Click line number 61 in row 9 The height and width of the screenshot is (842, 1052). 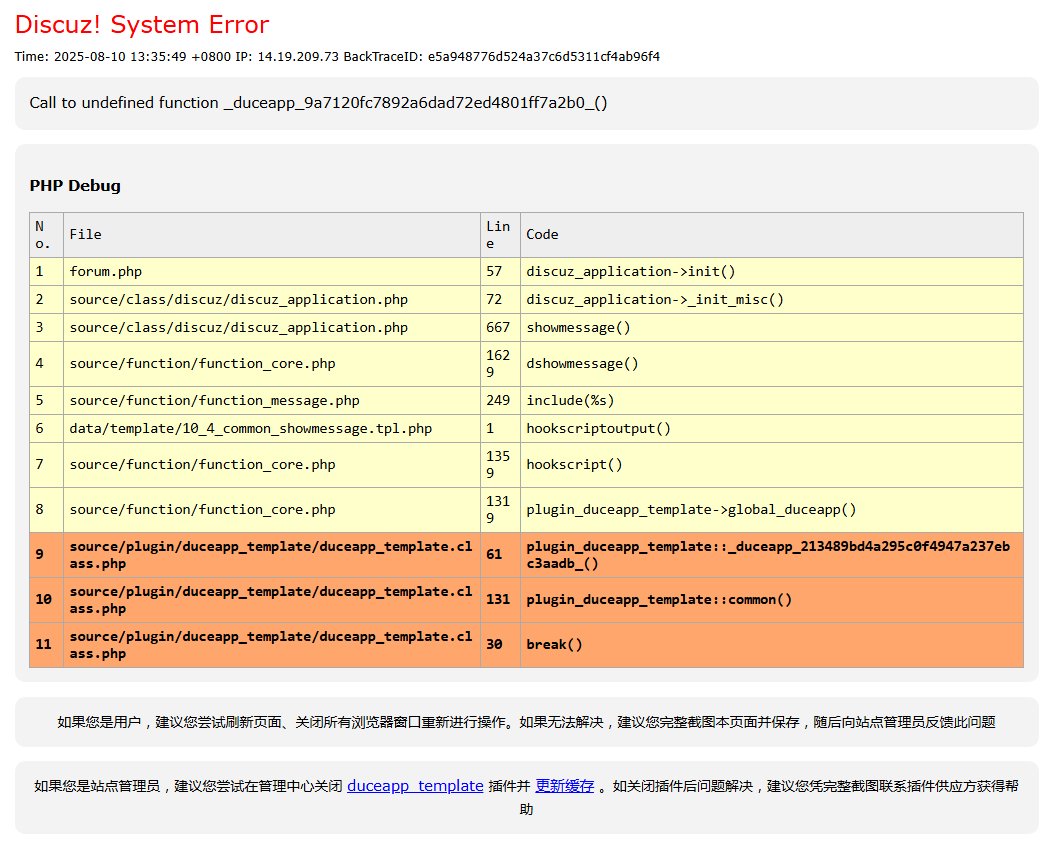(x=500, y=555)
